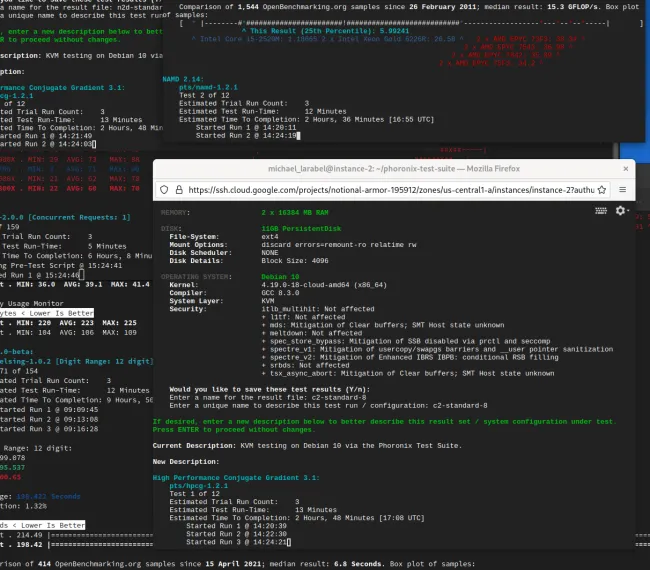This screenshot has width=650, height=570.
Task: Click 'This Result (25th Percentile): 5.99241' label
Action: pos(330,31)
